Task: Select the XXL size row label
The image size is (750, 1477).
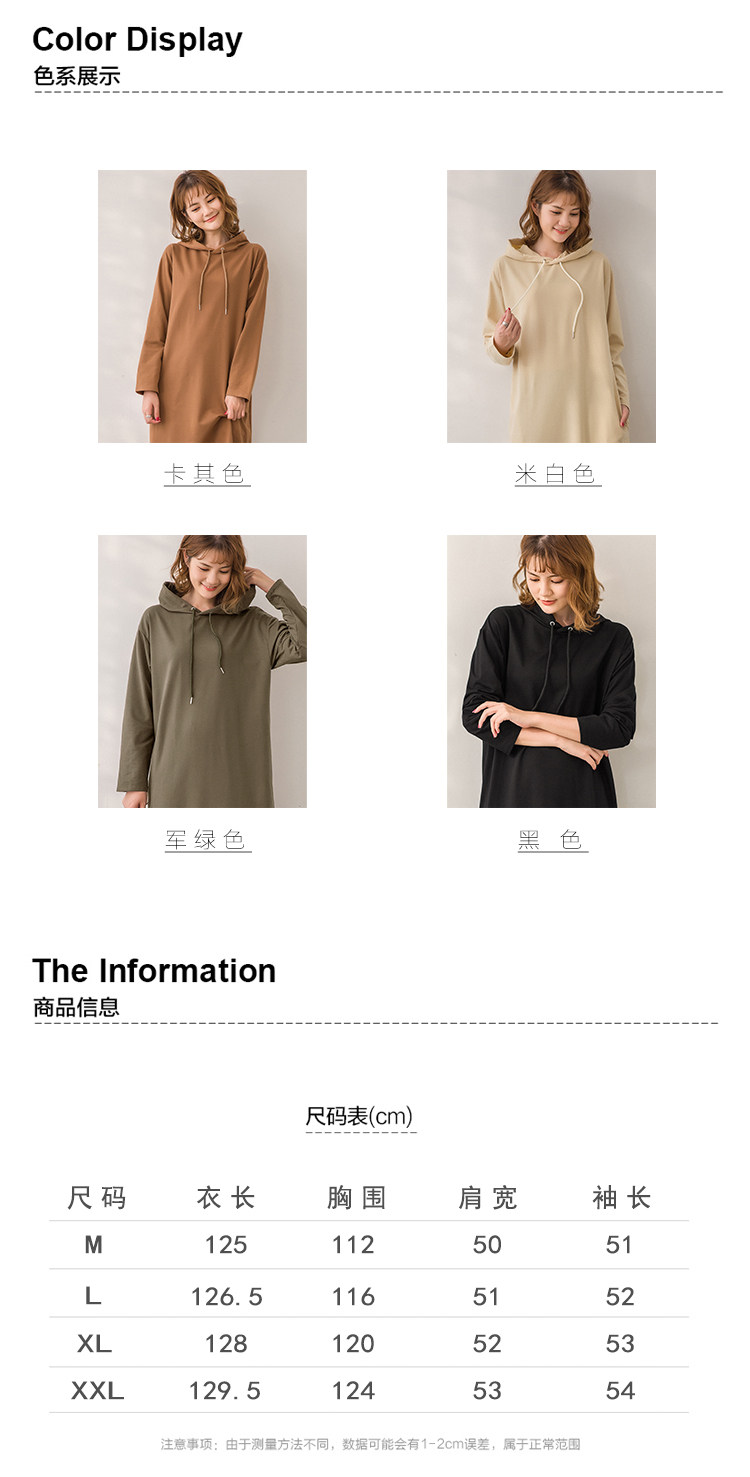Action: point(97,1391)
